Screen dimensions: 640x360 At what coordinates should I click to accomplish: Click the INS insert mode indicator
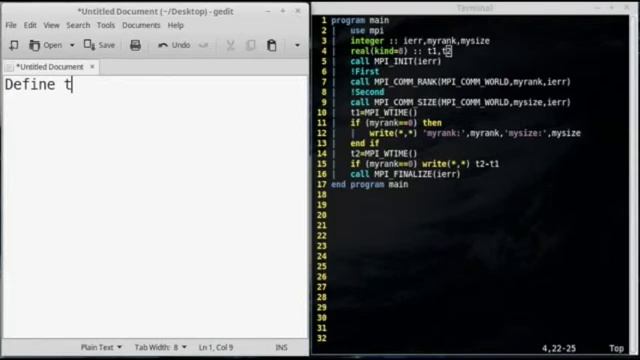[x=281, y=347]
